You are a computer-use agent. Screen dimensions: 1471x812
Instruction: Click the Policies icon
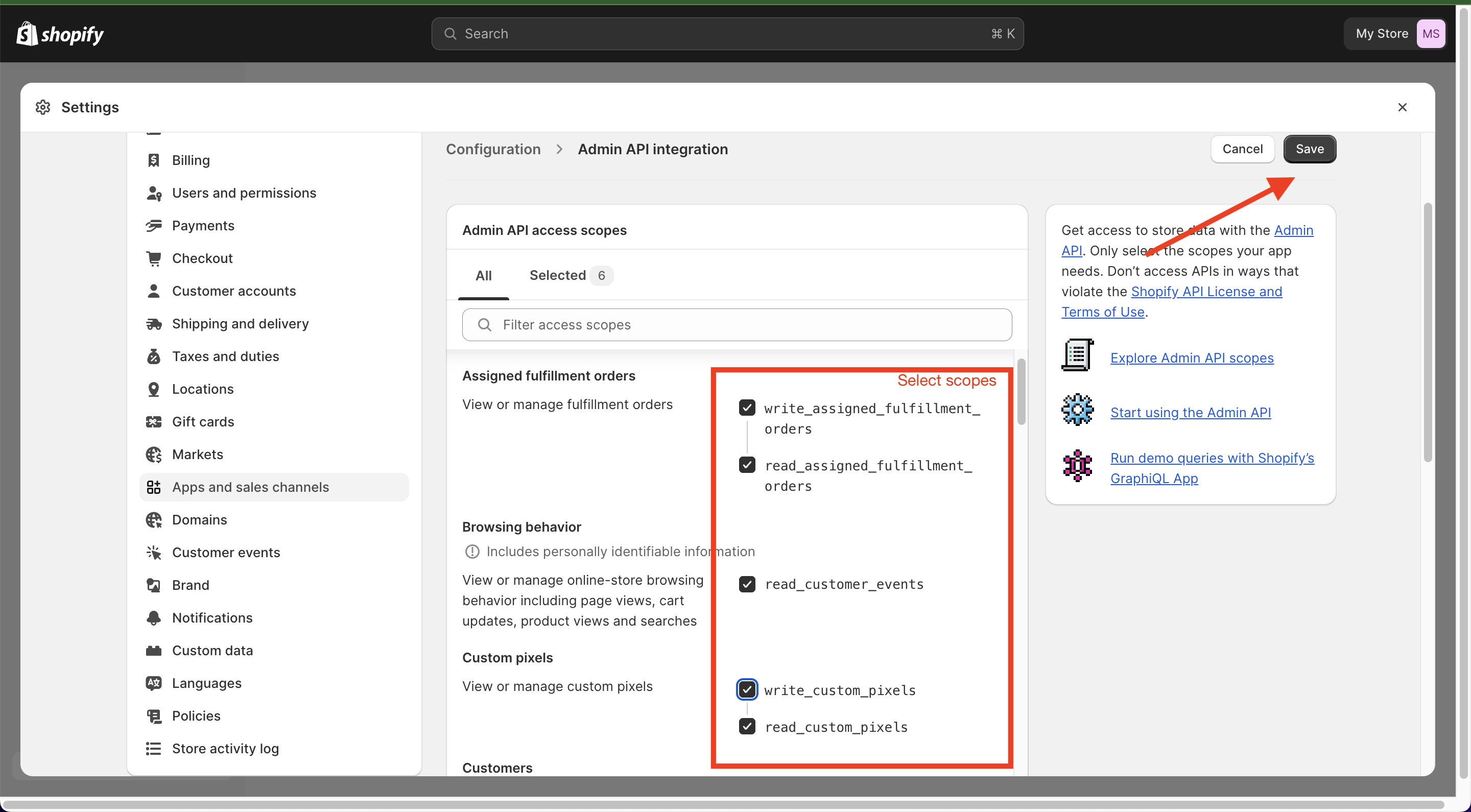pos(154,716)
